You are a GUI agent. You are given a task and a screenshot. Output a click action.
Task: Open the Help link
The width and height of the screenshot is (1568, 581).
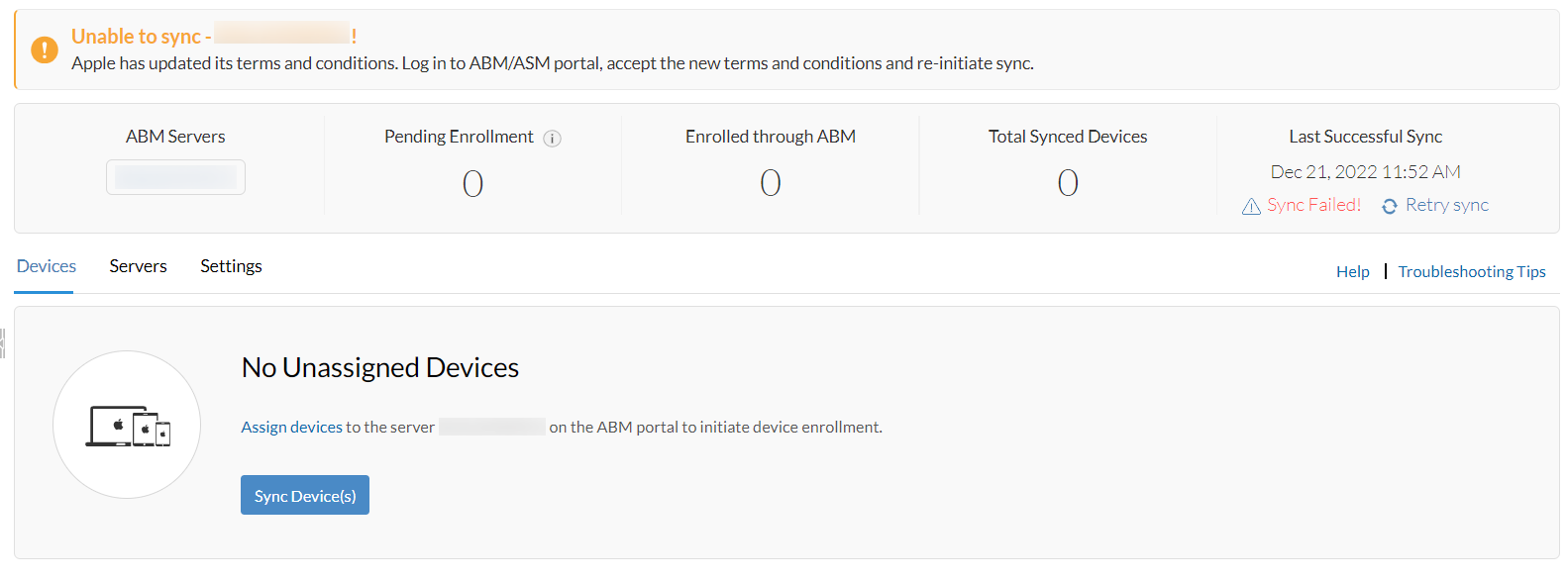tap(1352, 271)
